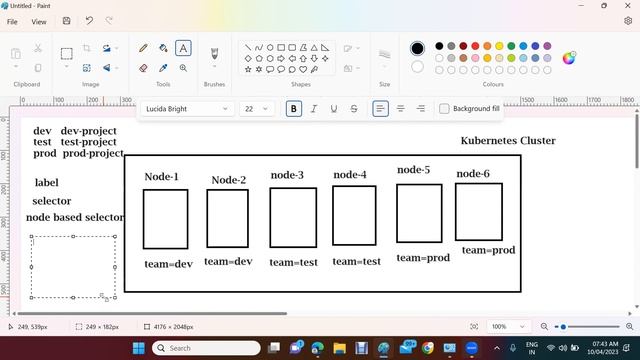Open the shape outline dropdown
640x360 pixels.
(351, 48)
